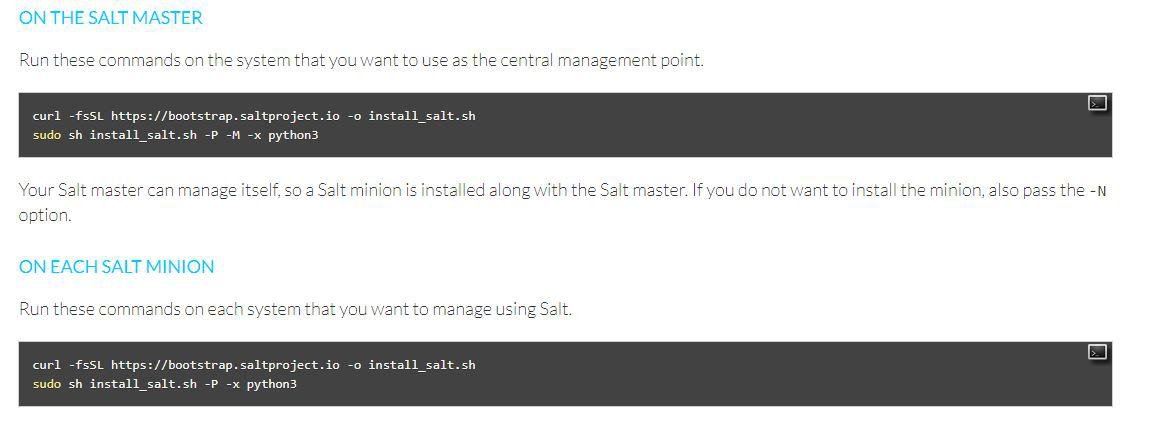This screenshot has height=425, width=1152.
Task: Click the sudo command line containing the -M flag
Action: [x=175, y=135]
